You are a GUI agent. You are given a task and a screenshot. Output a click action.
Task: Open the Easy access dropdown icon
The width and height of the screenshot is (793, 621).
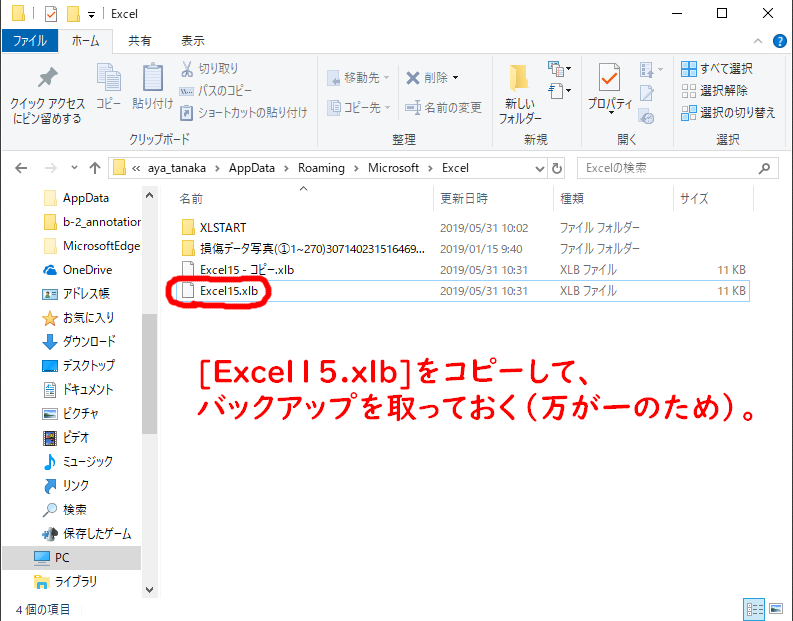click(559, 91)
